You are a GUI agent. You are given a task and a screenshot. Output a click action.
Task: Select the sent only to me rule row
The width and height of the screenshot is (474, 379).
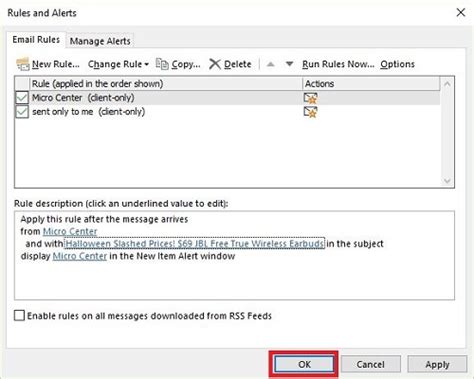[227, 112]
